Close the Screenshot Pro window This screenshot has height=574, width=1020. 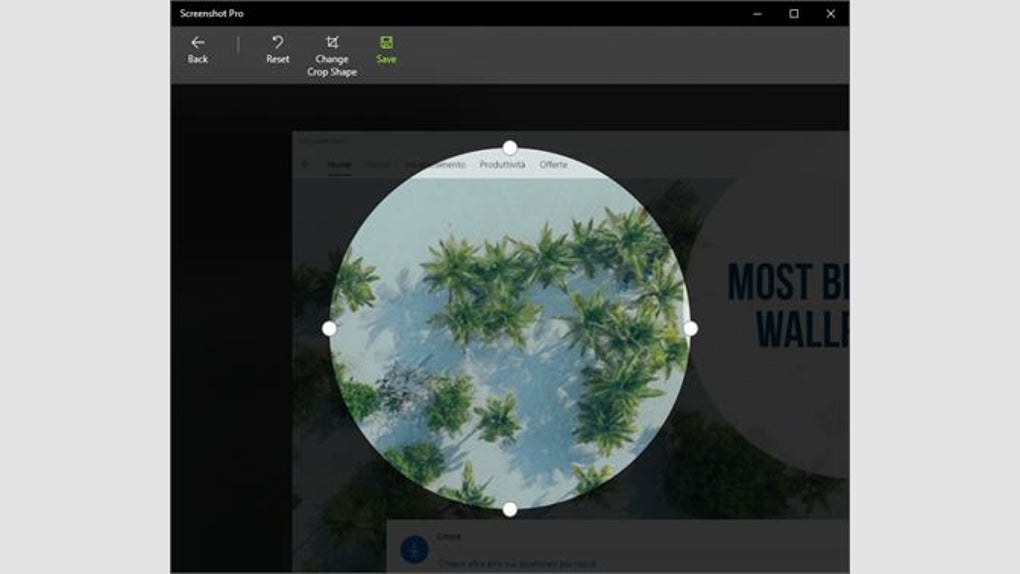[x=831, y=14]
